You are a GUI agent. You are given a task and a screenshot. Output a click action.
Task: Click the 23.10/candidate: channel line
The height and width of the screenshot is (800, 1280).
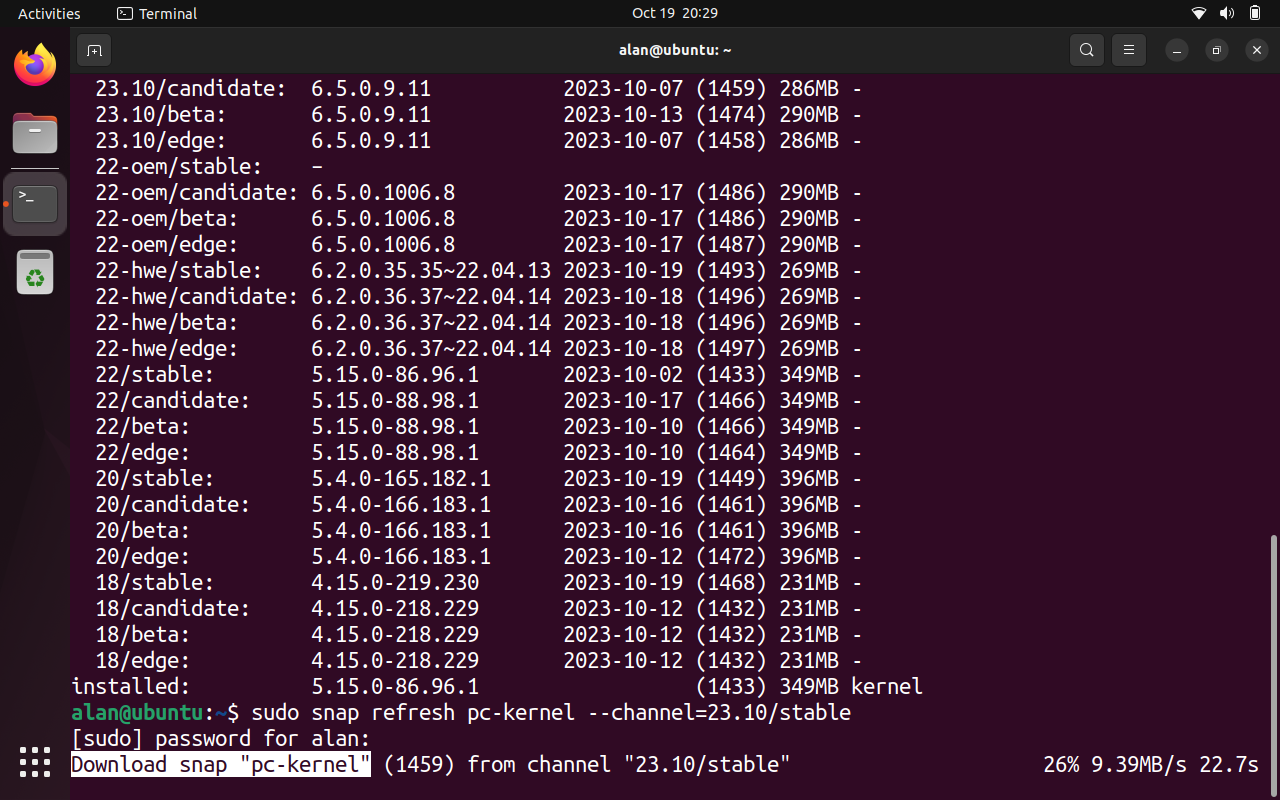[478, 89]
